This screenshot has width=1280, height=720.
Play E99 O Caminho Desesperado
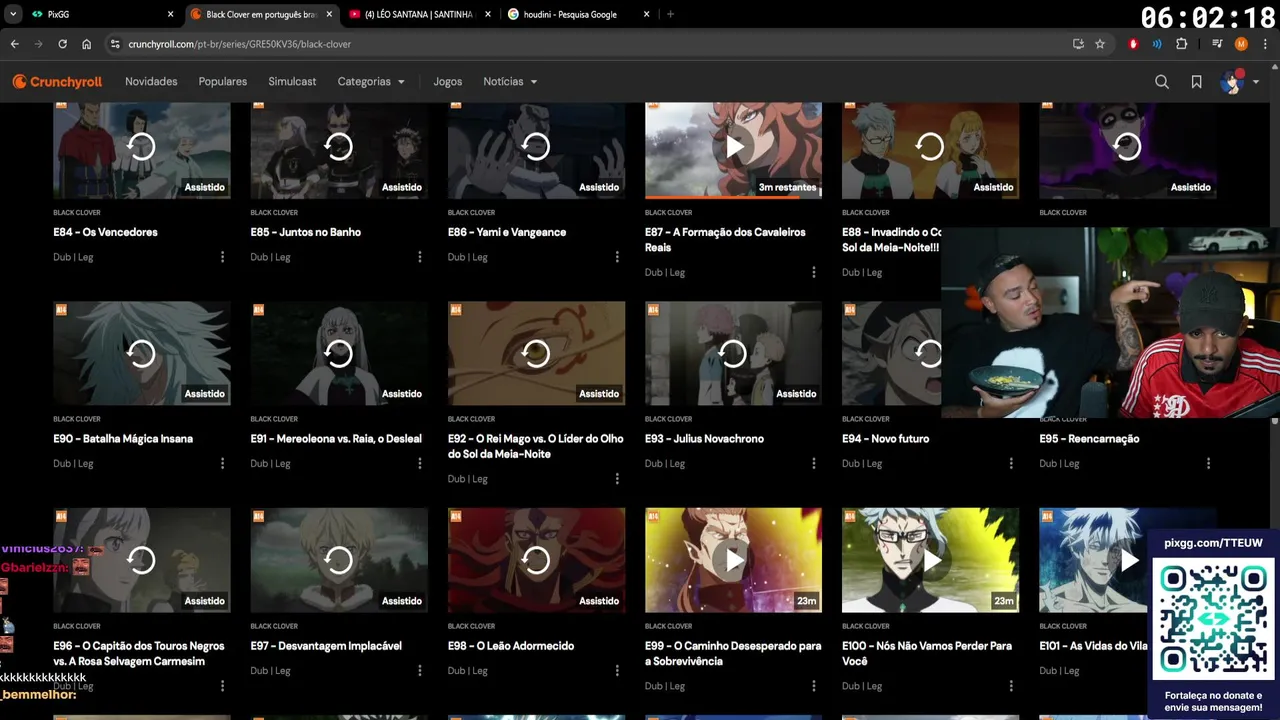click(x=733, y=560)
